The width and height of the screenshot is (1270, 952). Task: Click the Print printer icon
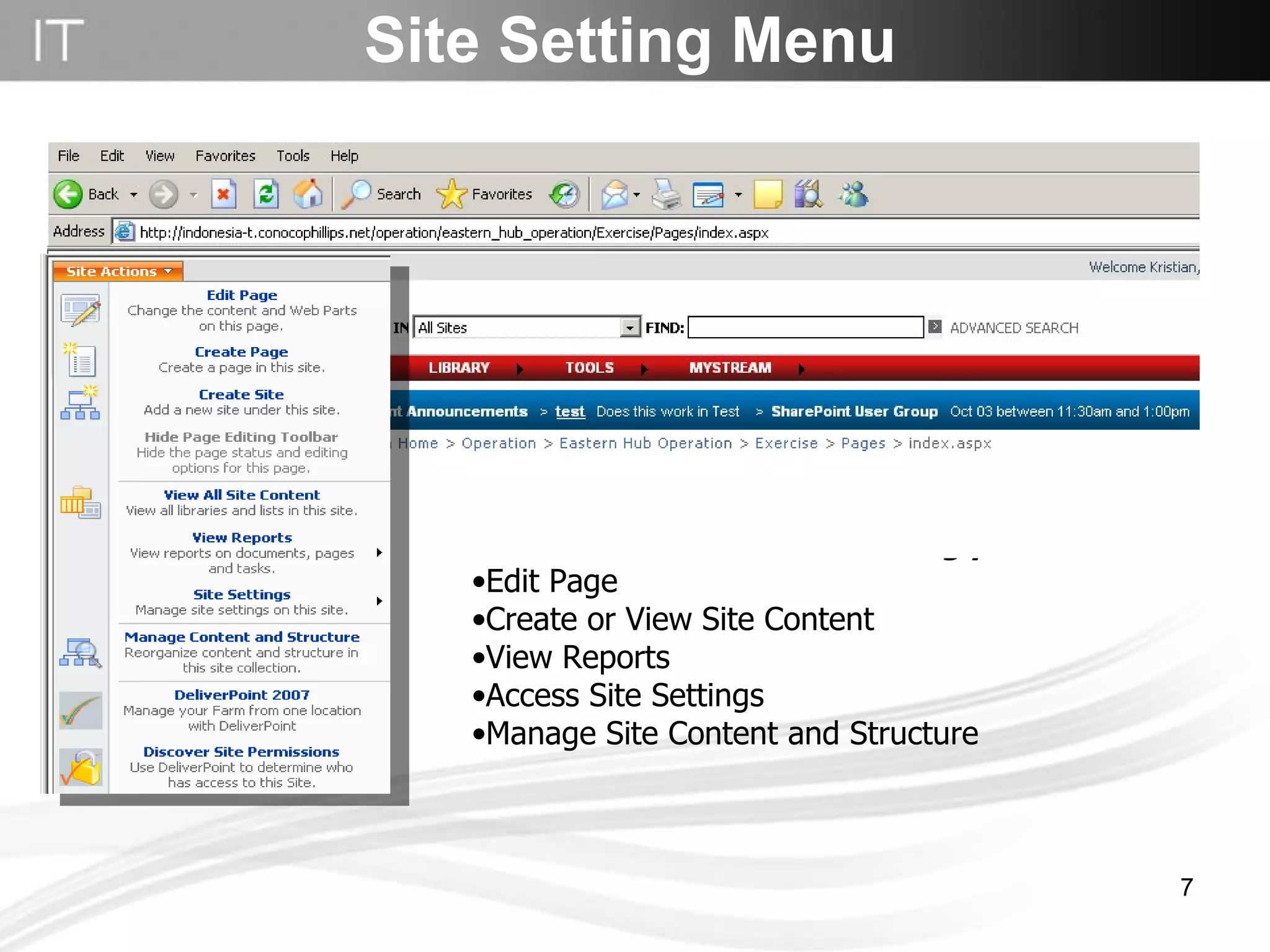(666, 195)
